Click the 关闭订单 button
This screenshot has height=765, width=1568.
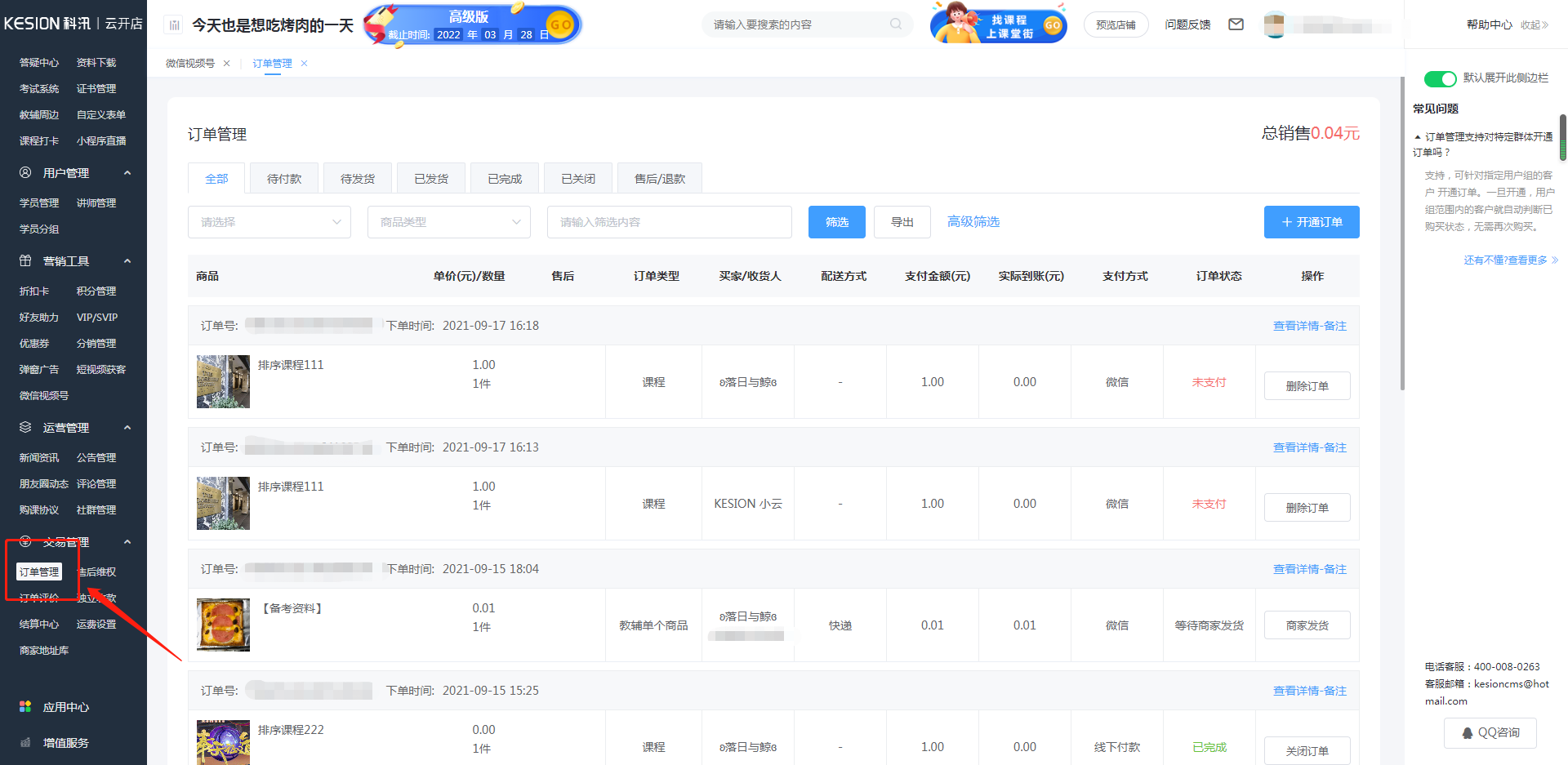pos(1307,750)
